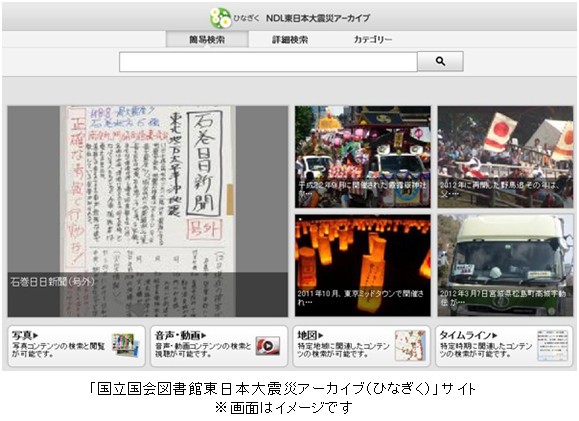Open the カテゴリー tab
This screenshot has width=579, height=421.
point(373,40)
